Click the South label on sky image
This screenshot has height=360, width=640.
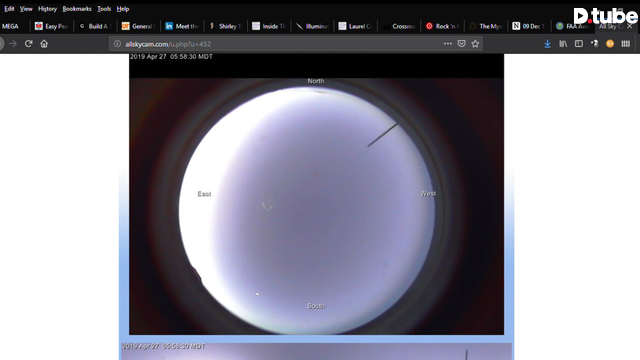(x=316, y=306)
